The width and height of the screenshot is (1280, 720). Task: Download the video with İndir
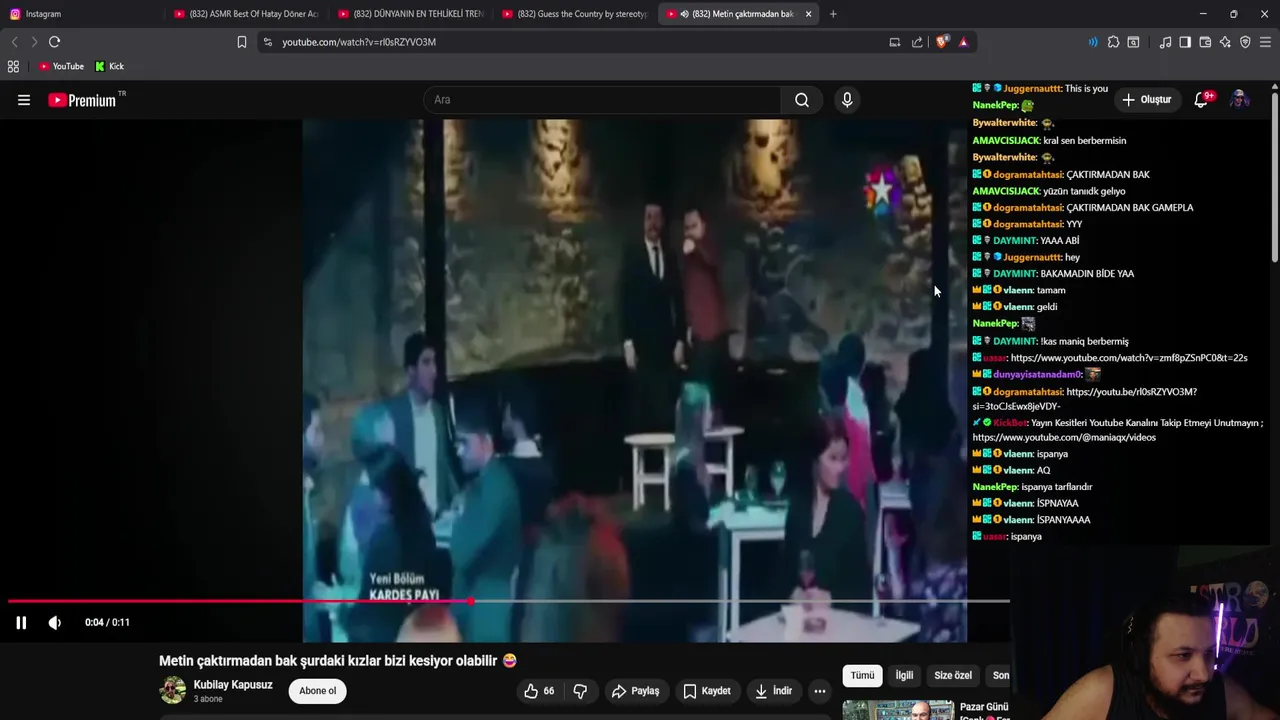(x=774, y=691)
